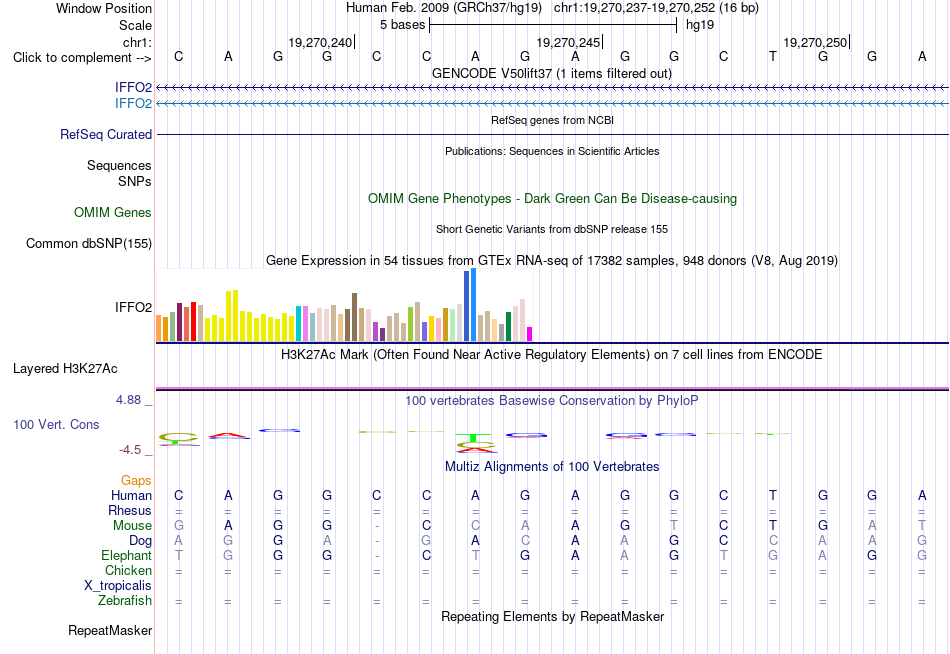Viewport: 950px width, 654px height.
Task: Click the 4.88 upper PhyloP scale value
Action: point(128,400)
